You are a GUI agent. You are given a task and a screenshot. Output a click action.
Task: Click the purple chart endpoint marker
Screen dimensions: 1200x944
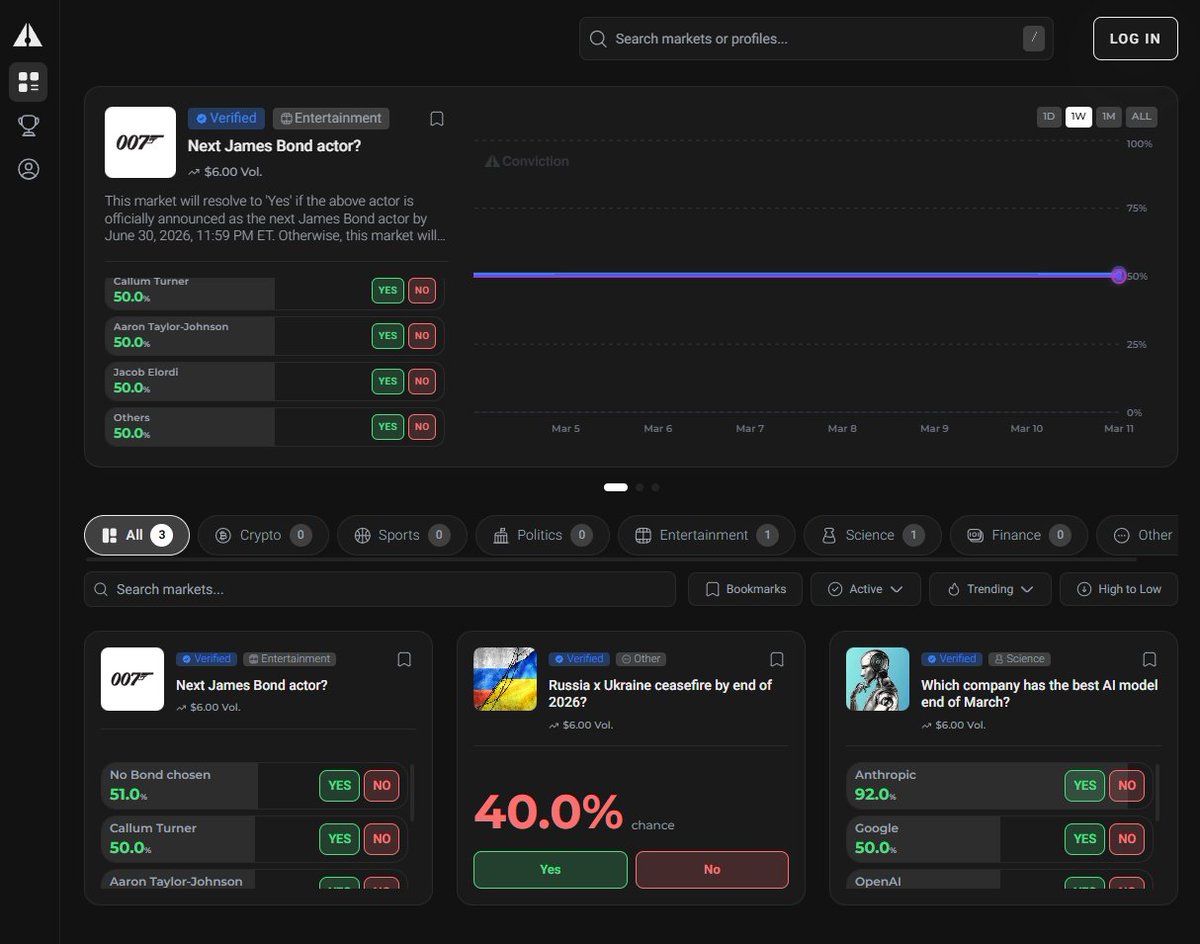point(1118,275)
